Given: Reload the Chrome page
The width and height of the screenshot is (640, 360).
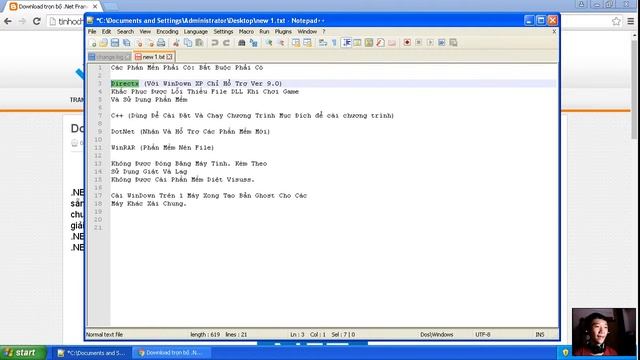Looking at the screenshot, I should [x=37, y=21].
